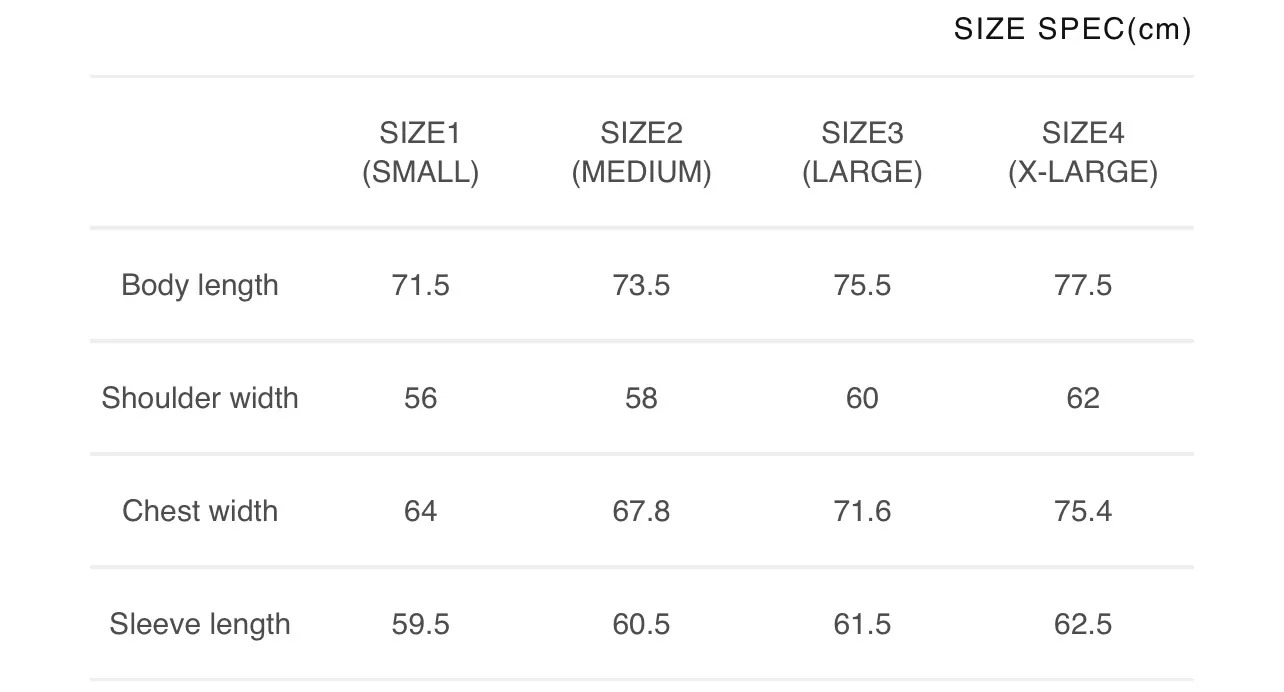
Task: Select the Shoulder width row label
Action: [200, 398]
